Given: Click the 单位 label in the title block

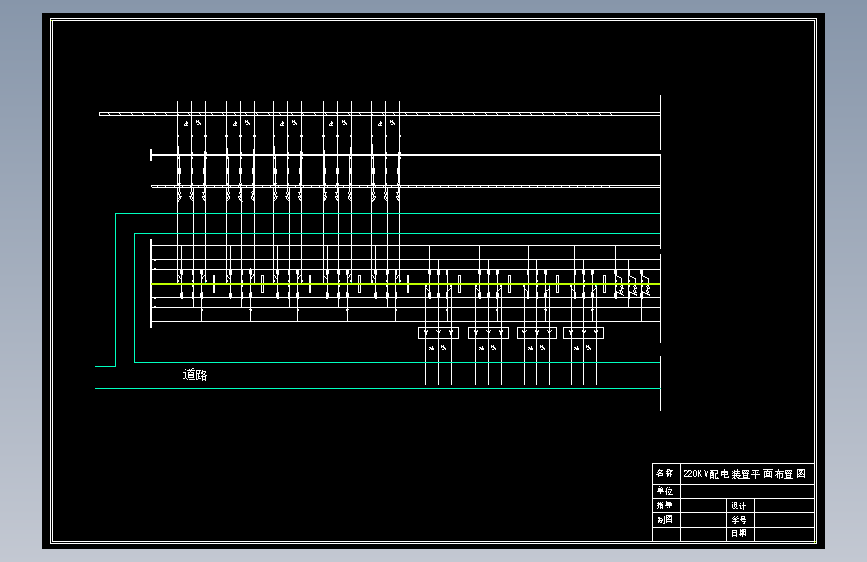Looking at the screenshot, I should (664, 491).
